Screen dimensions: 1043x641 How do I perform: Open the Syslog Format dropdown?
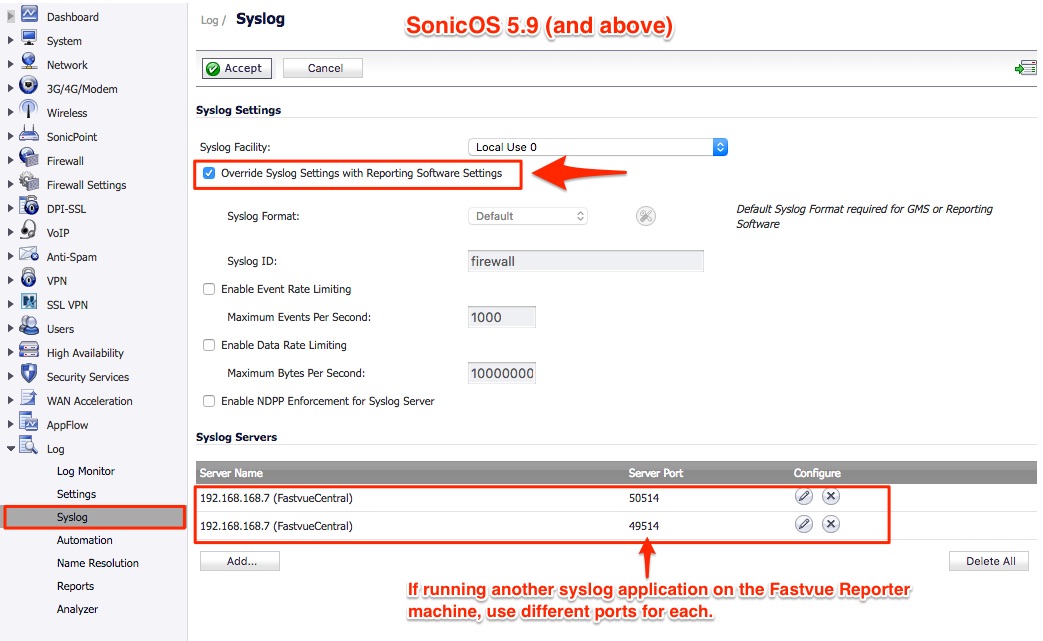(527, 216)
